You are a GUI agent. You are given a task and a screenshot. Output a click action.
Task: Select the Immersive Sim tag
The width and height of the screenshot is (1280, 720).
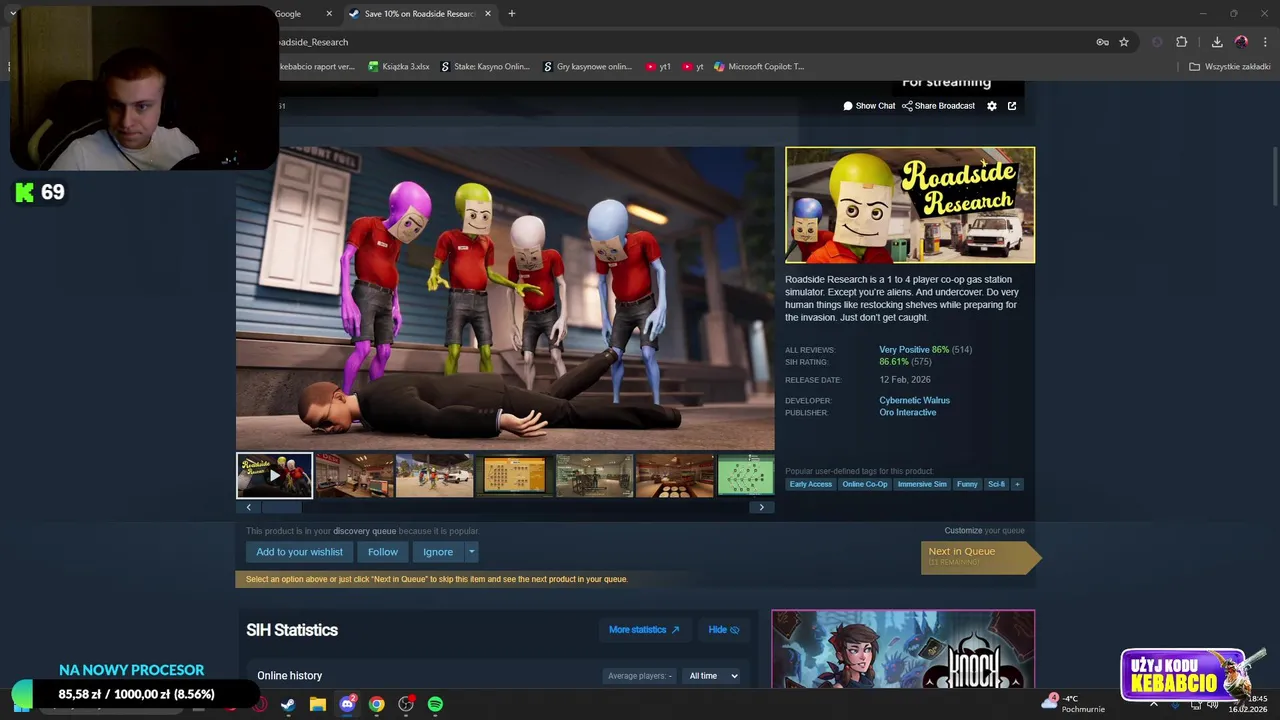click(x=922, y=484)
